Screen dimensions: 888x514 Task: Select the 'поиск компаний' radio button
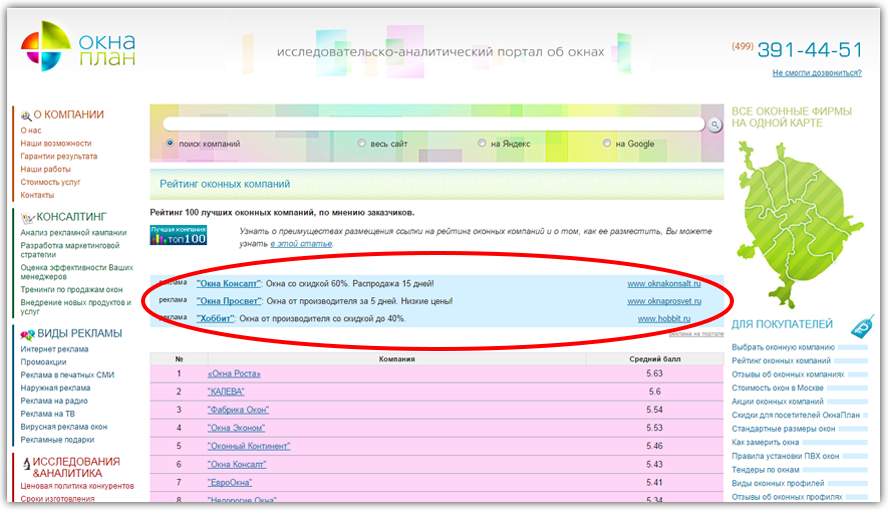[170, 144]
